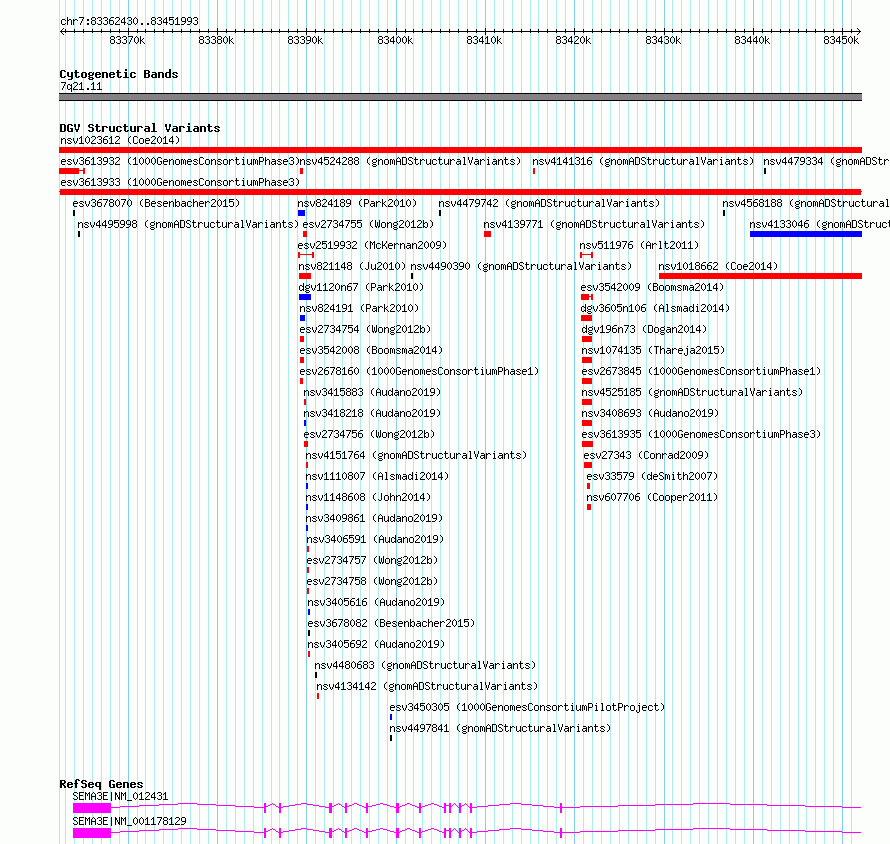
Task: Click nsv4490390 gnomAD variant label
Action: pyautogui.click(x=521, y=266)
